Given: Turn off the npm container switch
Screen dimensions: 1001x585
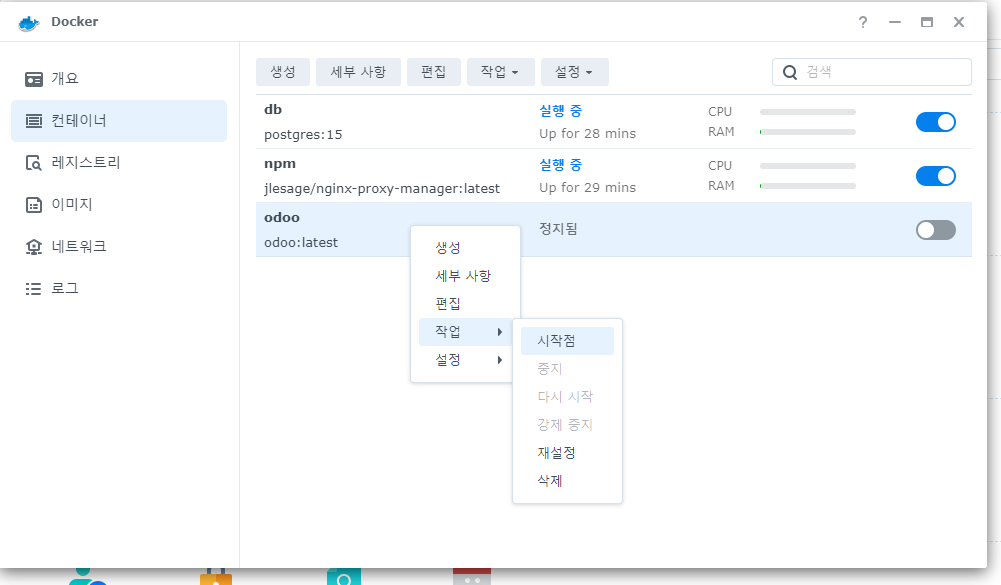Looking at the screenshot, I should pyautogui.click(x=935, y=176).
